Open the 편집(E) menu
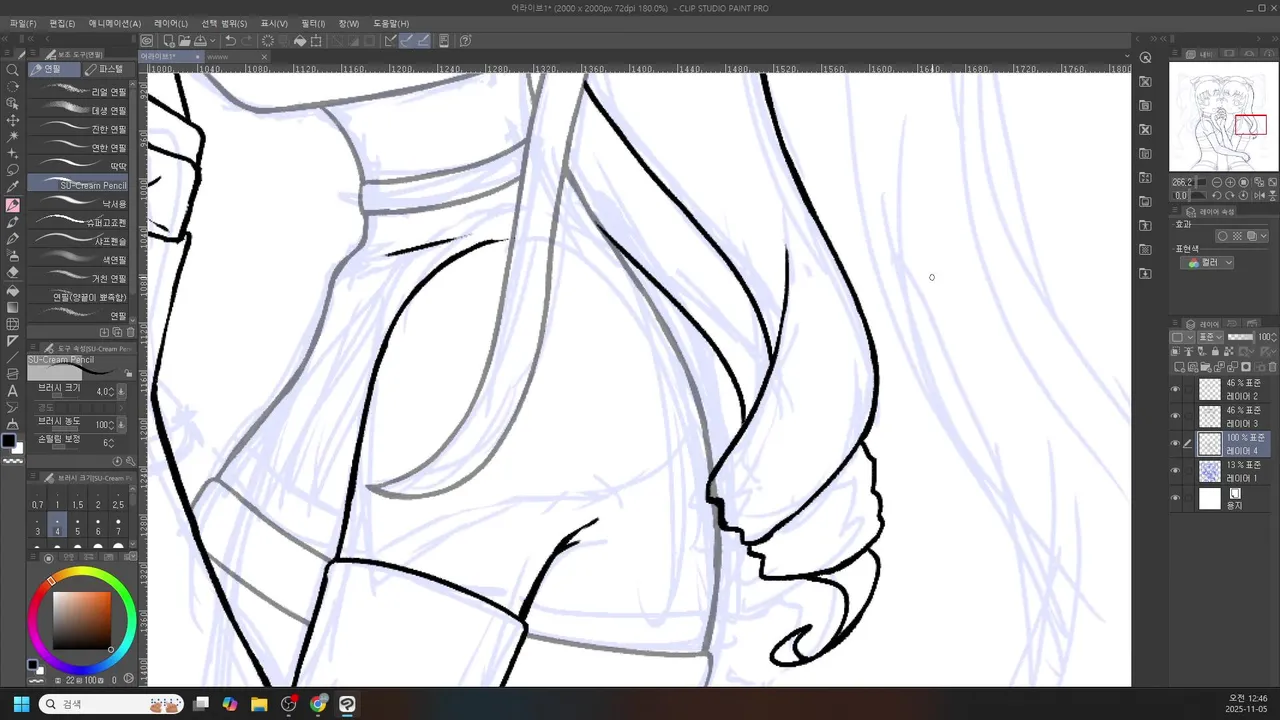1280x720 pixels. tap(62, 23)
